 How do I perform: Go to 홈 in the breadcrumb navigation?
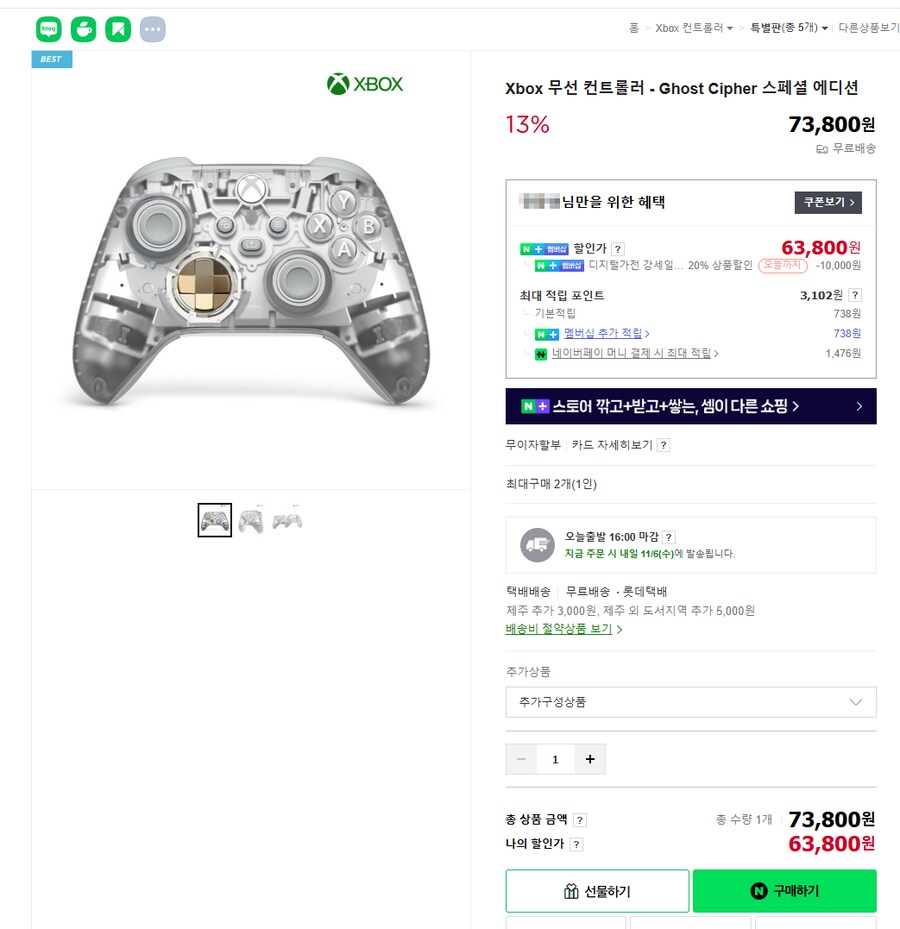pos(635,29)
